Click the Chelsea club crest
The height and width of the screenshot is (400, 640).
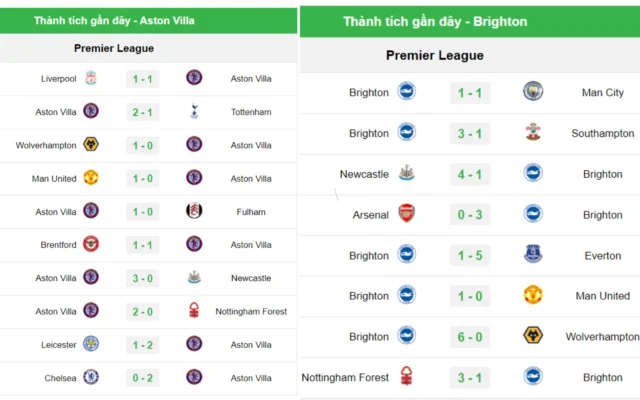coord(91,377)
